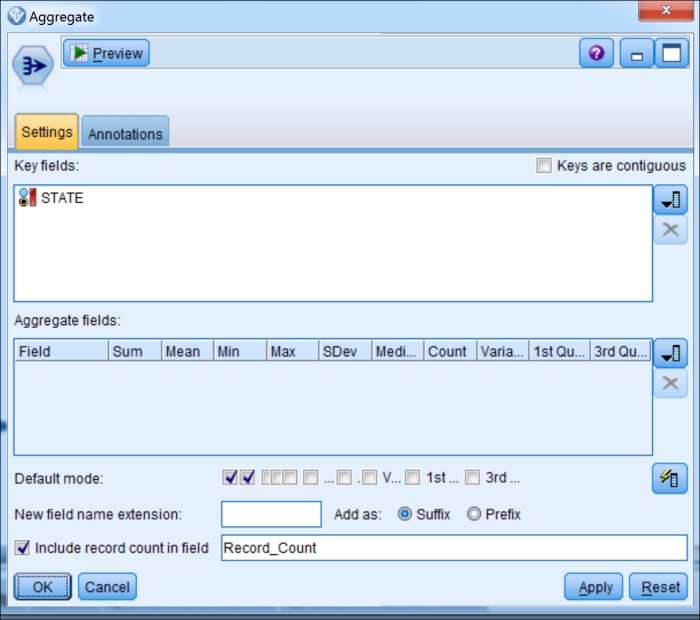Click the New field name extension input
The height and width of the screenshot is (620, 700).
tap(271, 514)
